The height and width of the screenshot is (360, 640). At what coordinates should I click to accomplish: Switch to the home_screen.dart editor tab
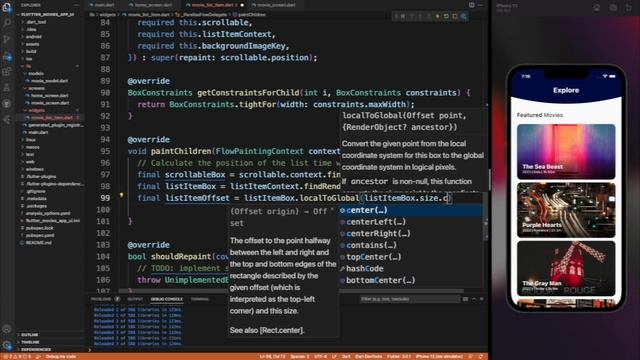pyautogui.click(x=153, y=5)
